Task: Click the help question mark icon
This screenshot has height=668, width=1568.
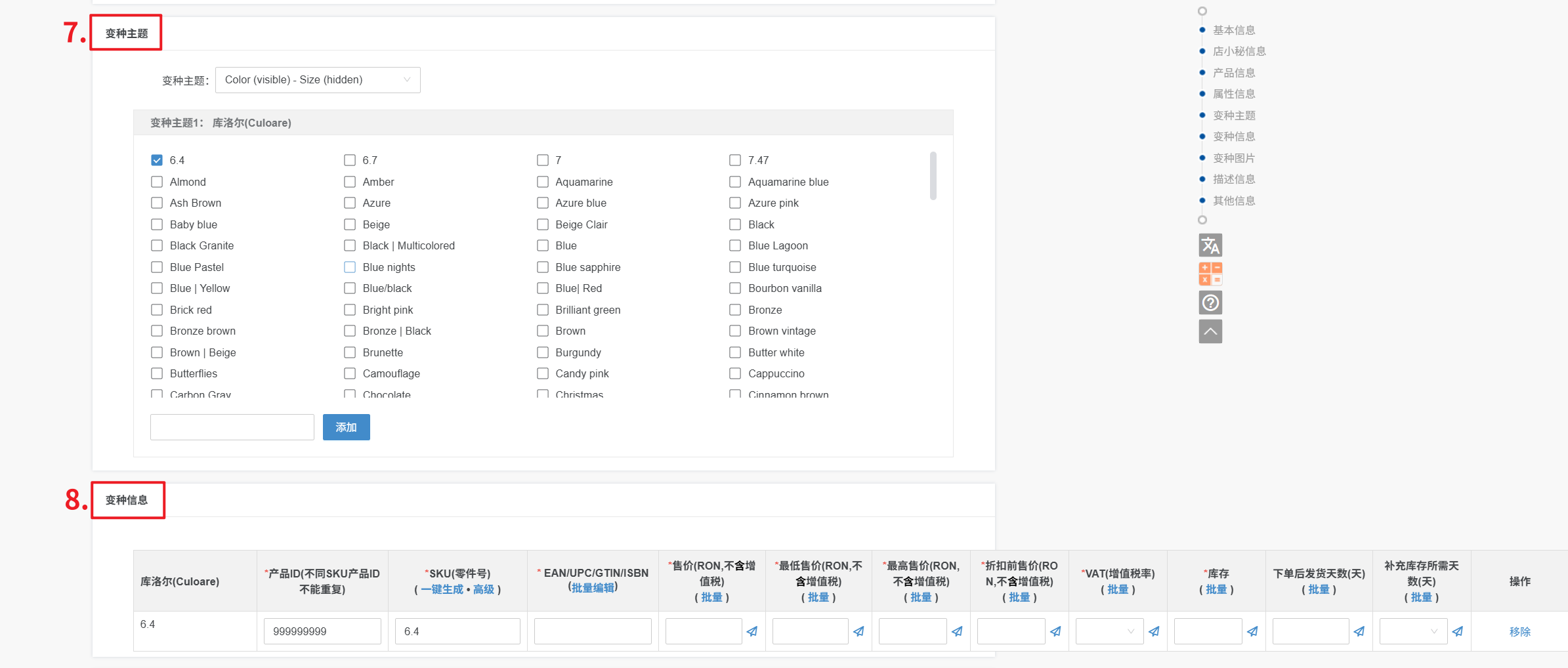Action: pos(1210,303)
